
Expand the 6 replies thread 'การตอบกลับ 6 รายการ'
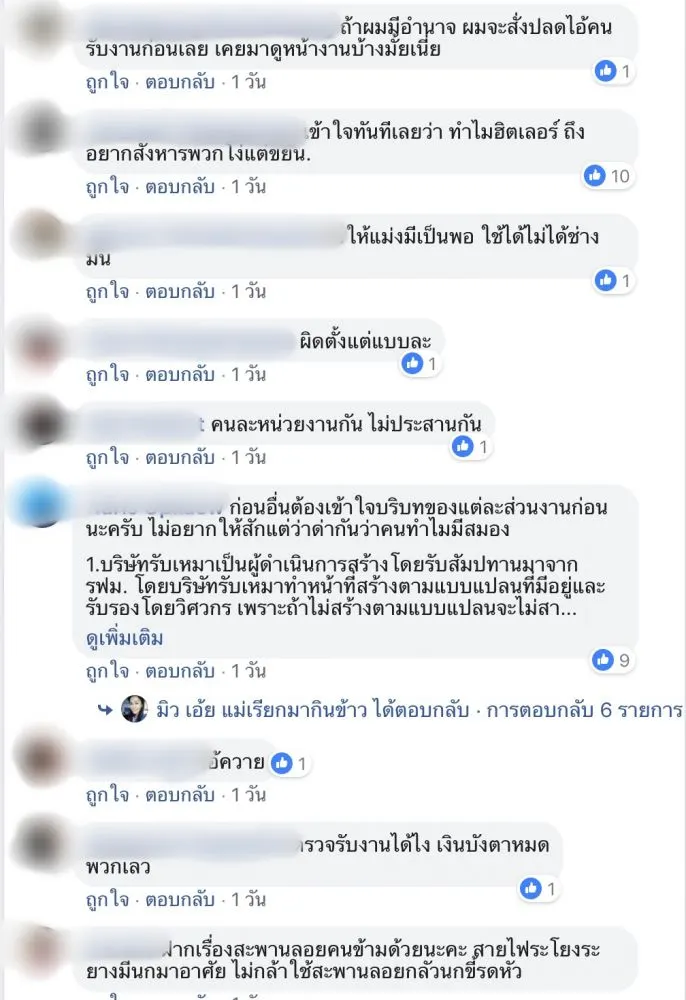(584, 710)
